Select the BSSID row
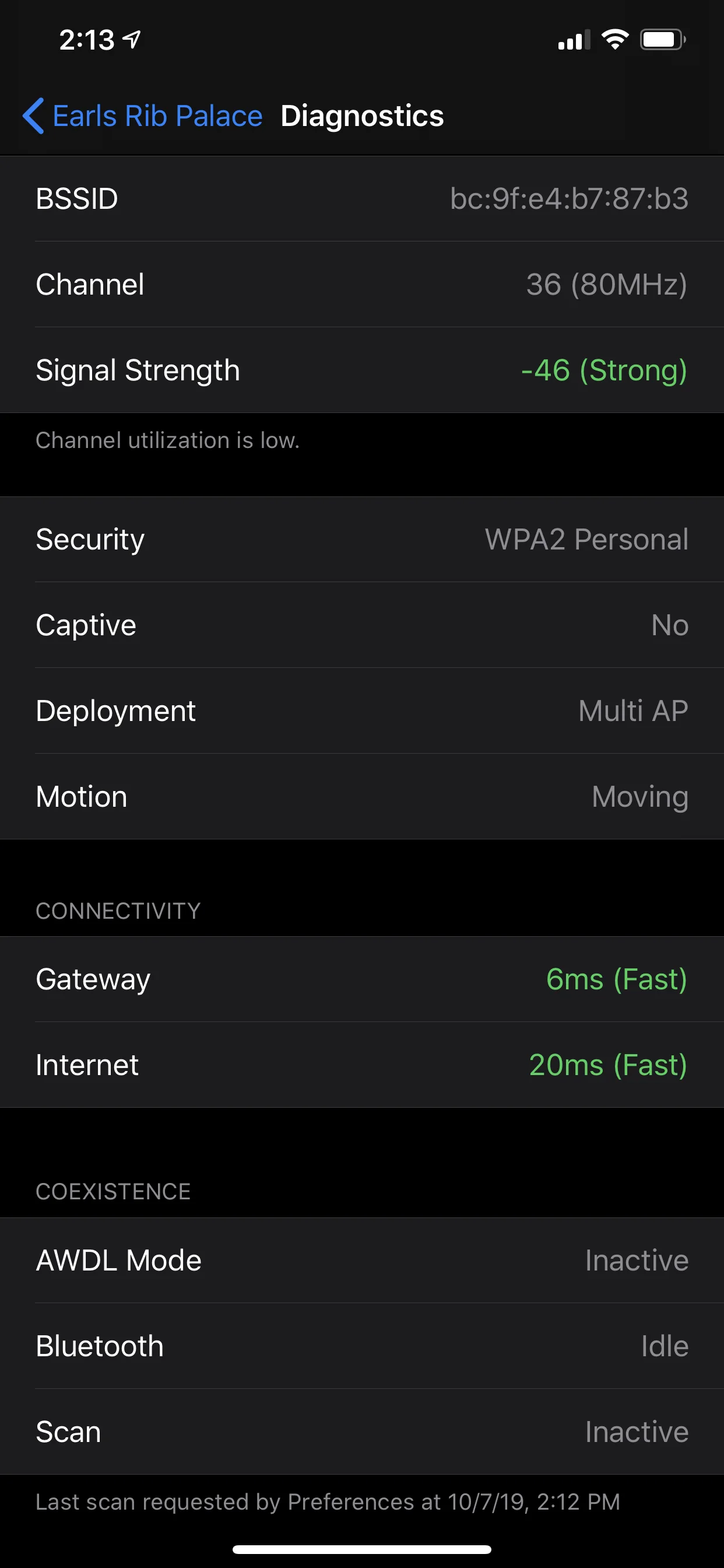 coord(362,199)
